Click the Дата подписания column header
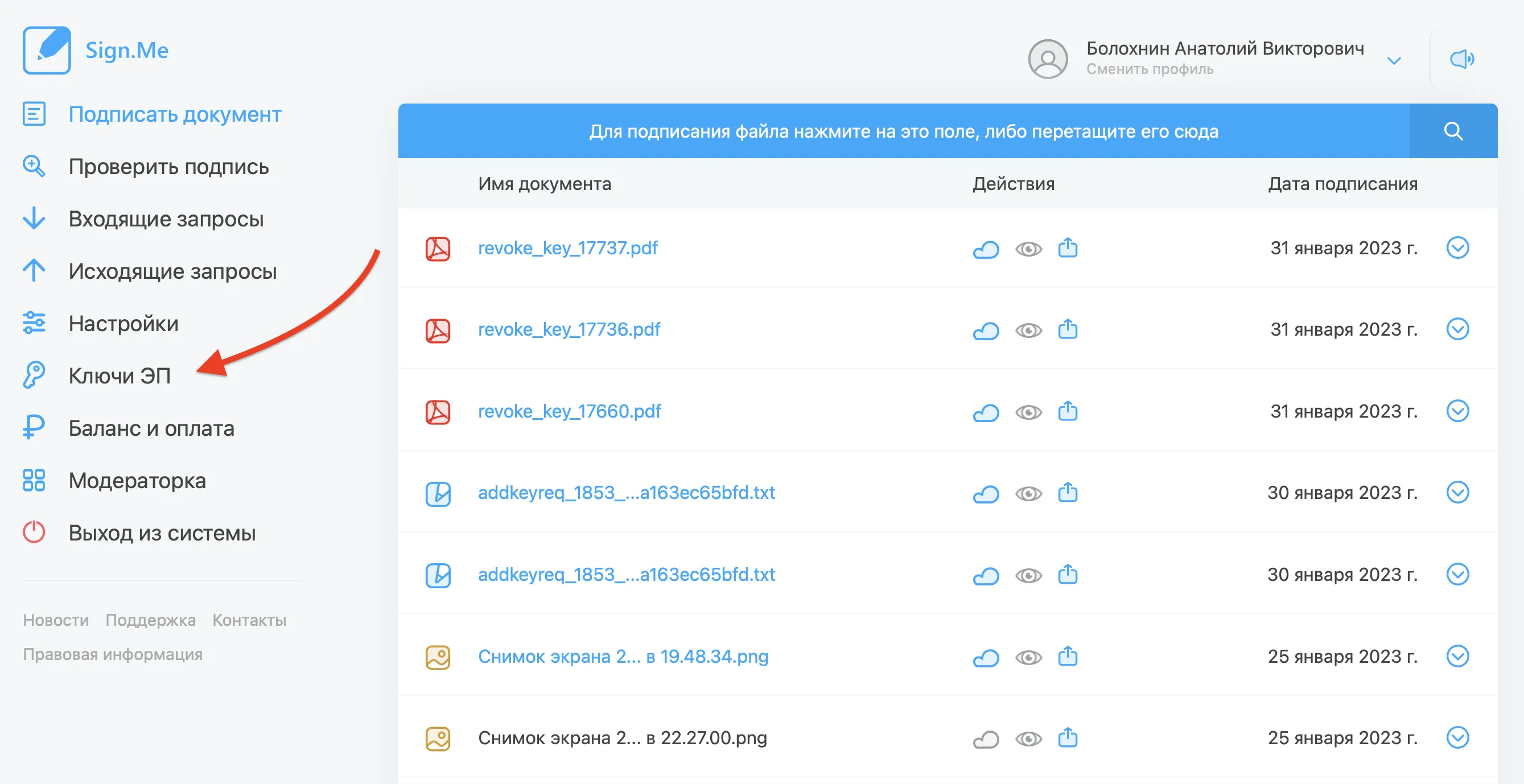 [x=1342, y=183]
